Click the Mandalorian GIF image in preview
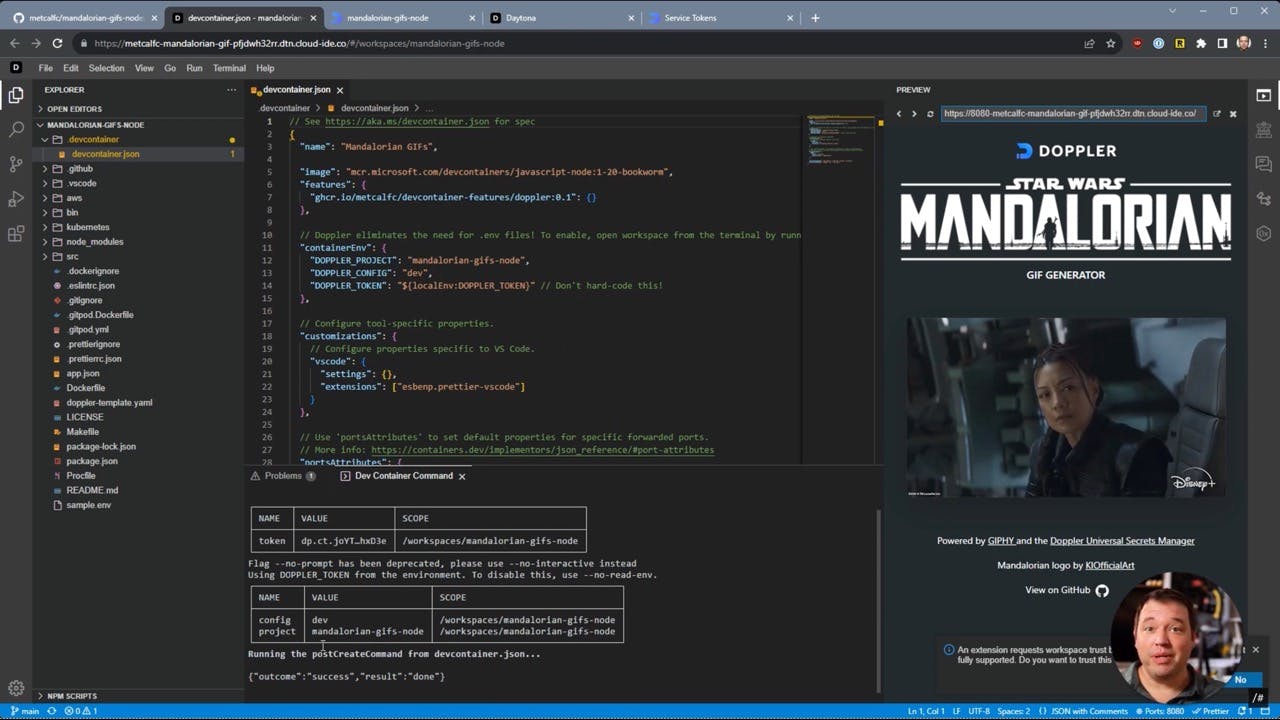 point(1066,407)
